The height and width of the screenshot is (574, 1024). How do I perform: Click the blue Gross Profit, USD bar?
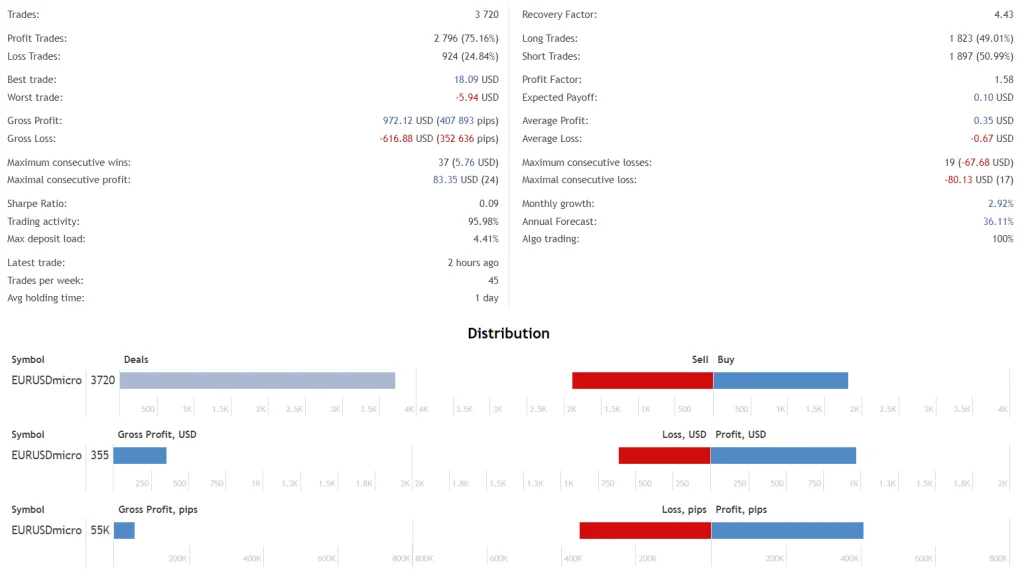[x=140, y=455]
